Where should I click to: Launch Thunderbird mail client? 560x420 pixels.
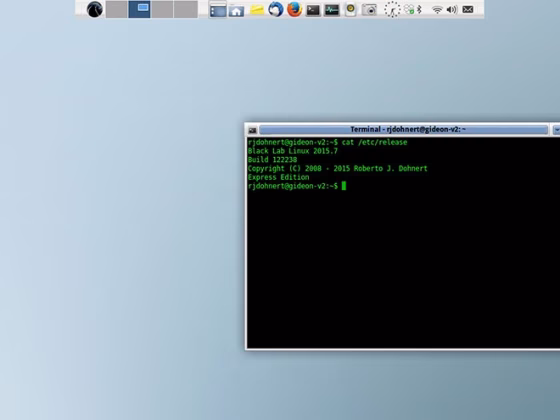(x=276, y=9)
